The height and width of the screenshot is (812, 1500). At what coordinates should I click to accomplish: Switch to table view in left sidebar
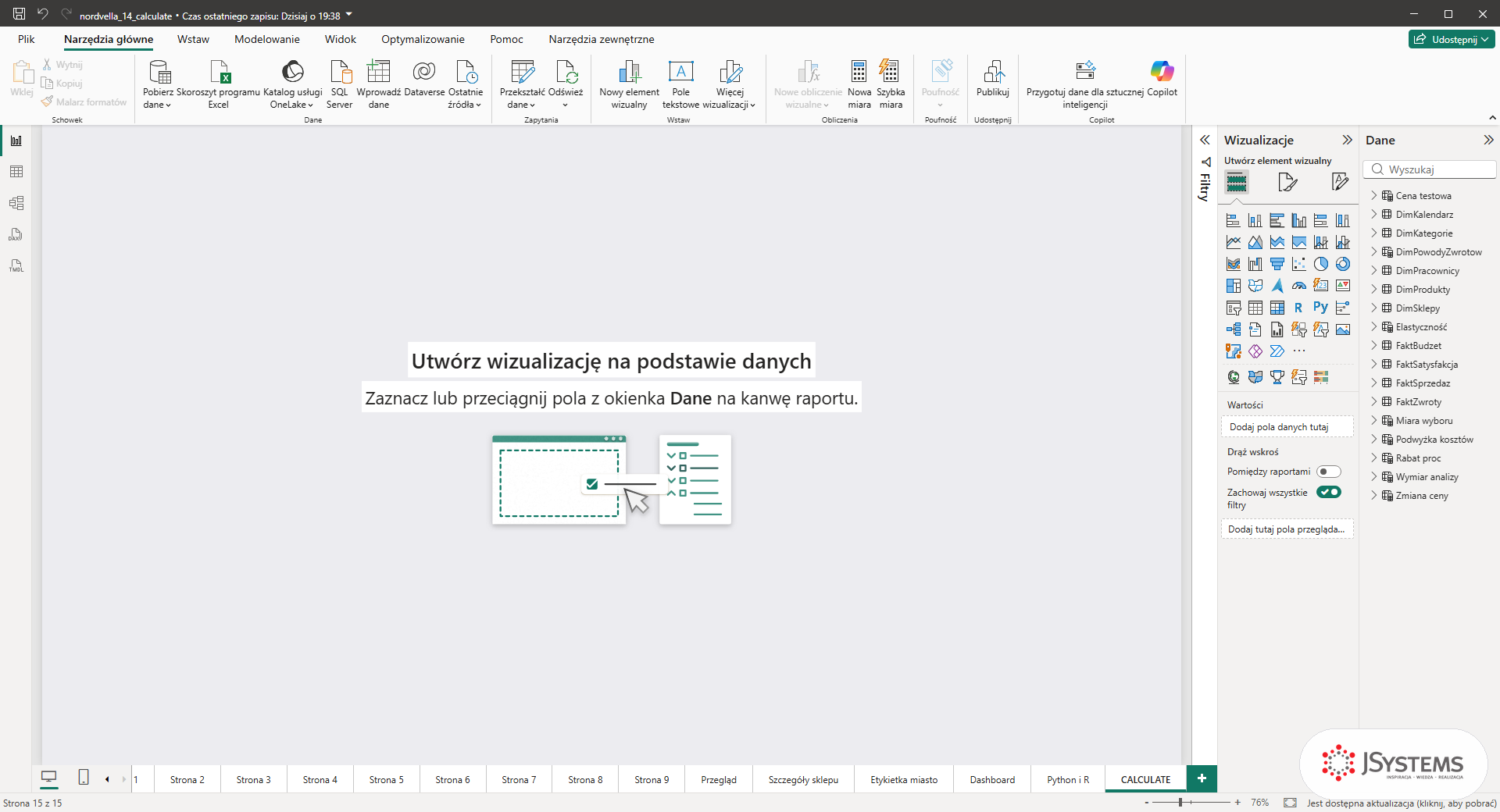tap(16, 172)
